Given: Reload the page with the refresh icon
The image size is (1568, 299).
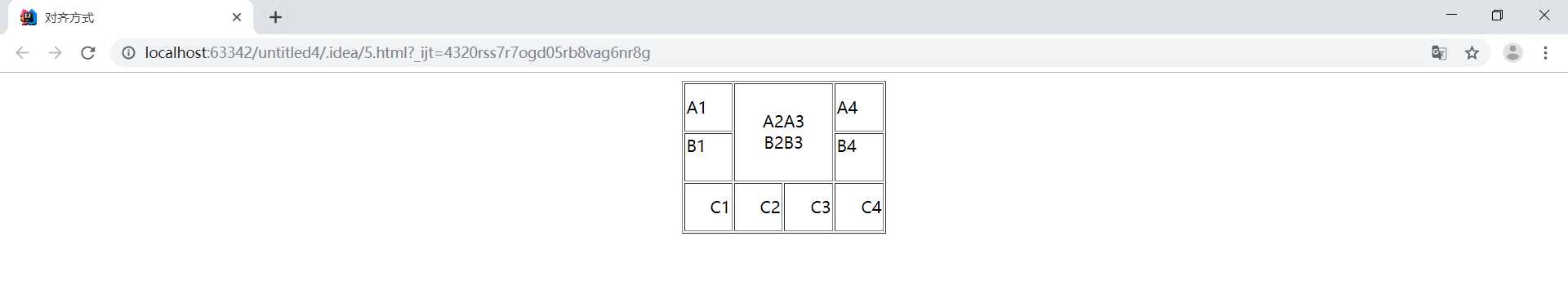Looking at the screenshot, I should point(88,53).
